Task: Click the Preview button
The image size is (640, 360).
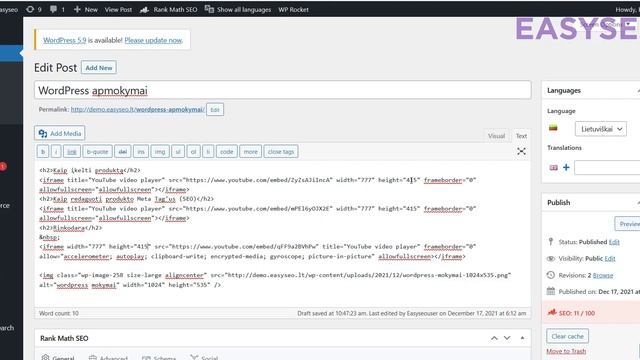Action: [x=628, y=224]
